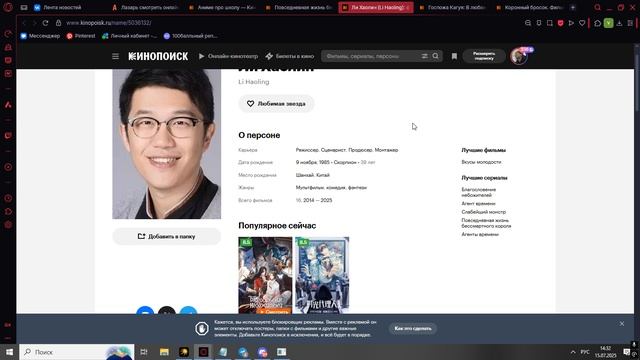Open Opera GX taskbar icon
Viewport: 640px width, 360px height.
203,352
